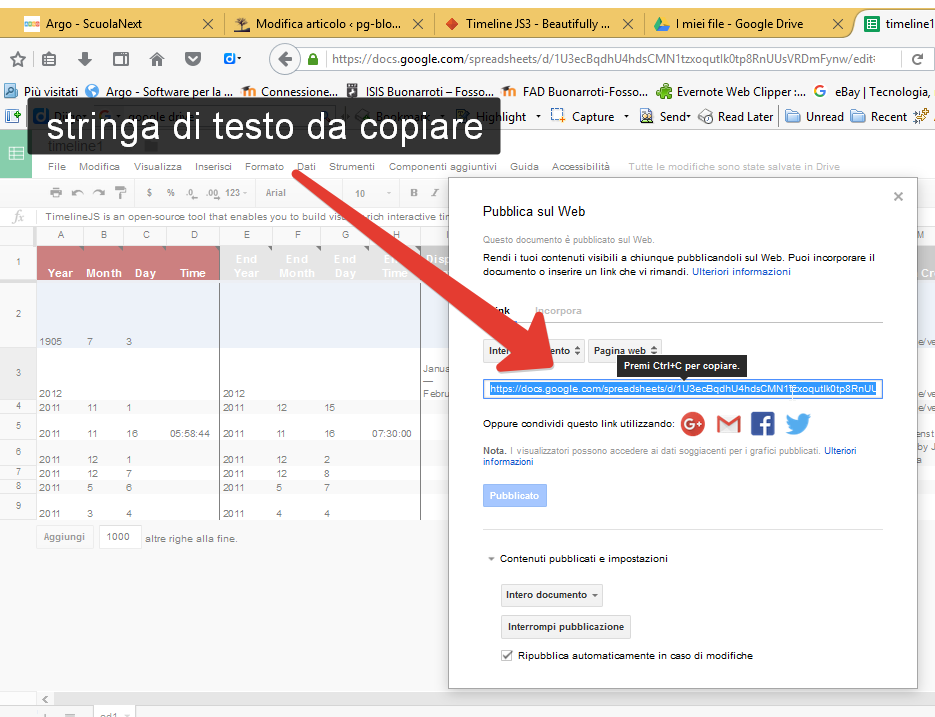
Task: Click the Read Later bookmark button
Action: [x=738, y=116]
